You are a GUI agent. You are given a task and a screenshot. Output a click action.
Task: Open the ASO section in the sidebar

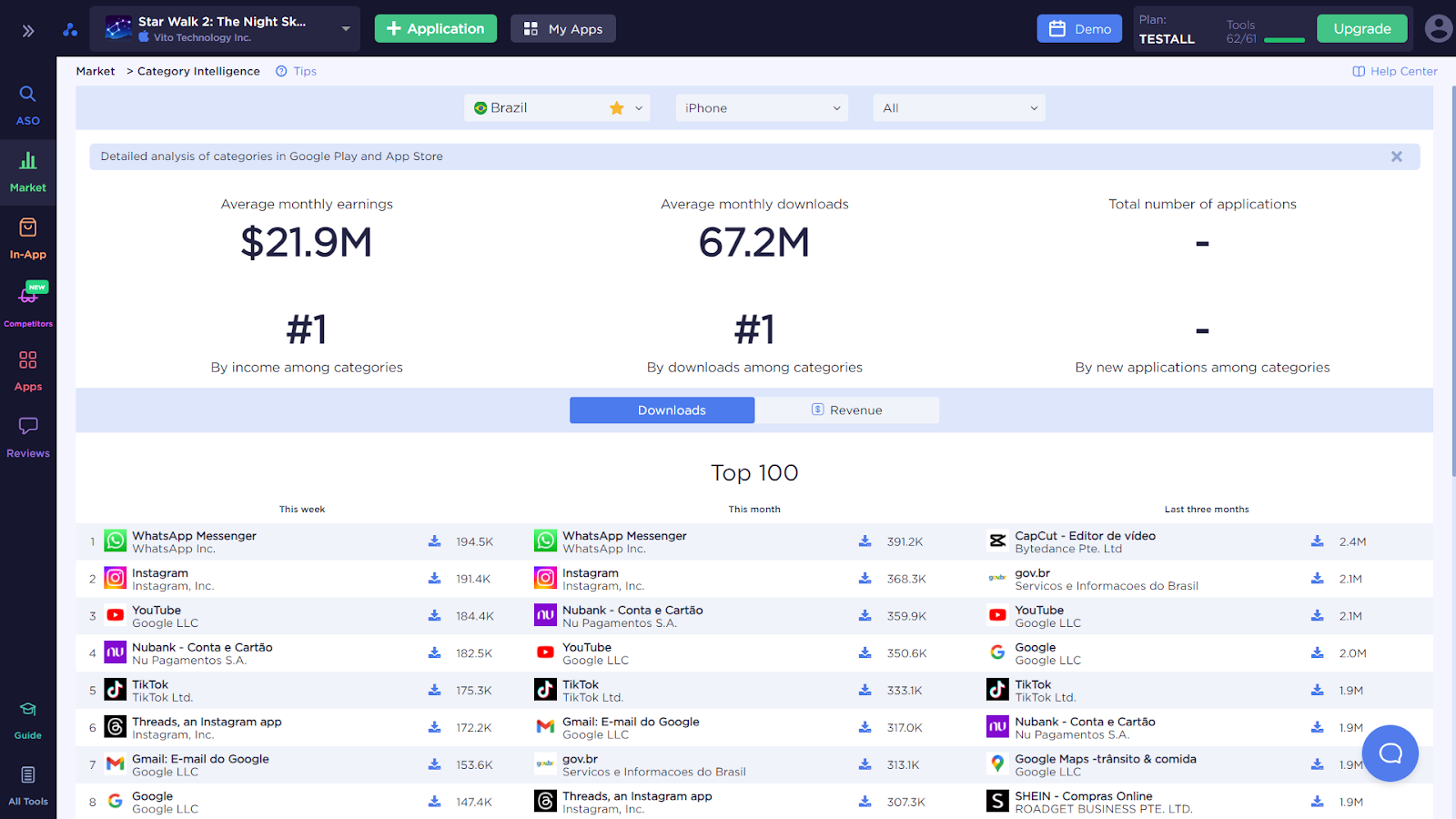pyautogui.click(x=28, y=106)
